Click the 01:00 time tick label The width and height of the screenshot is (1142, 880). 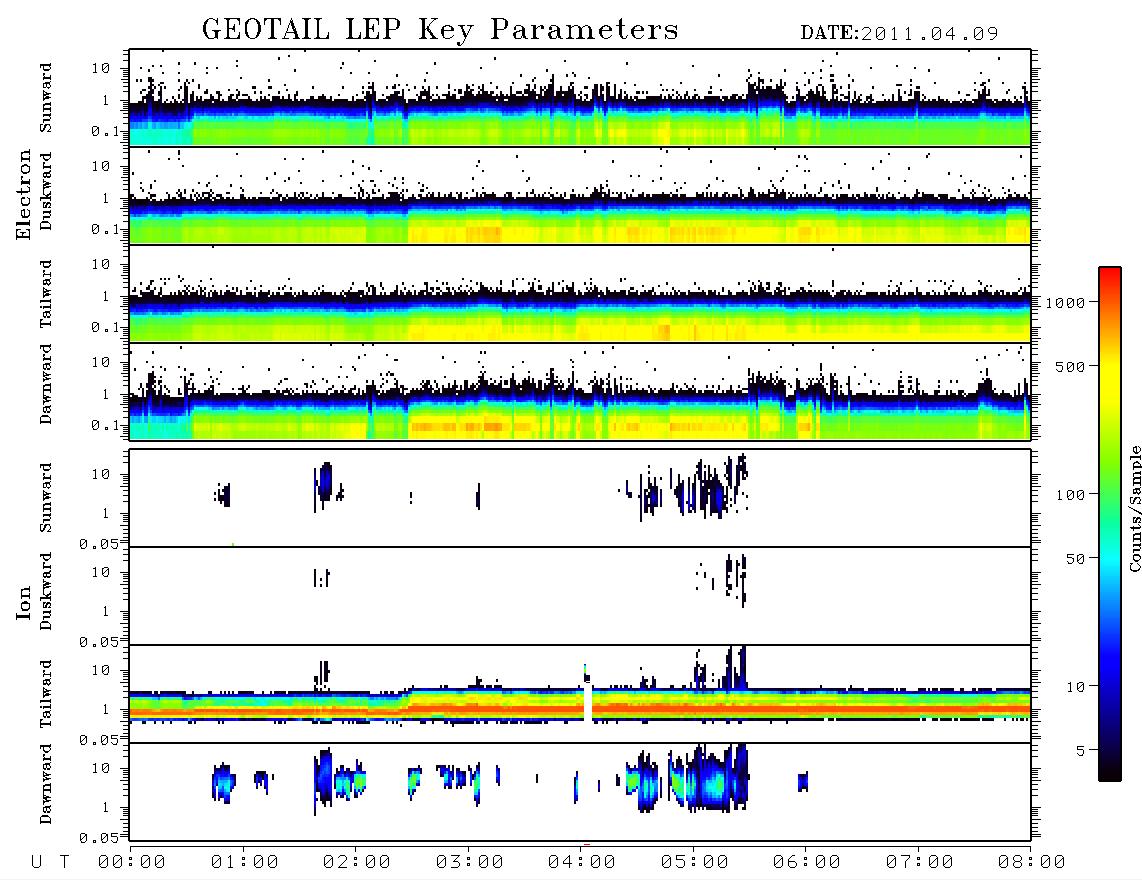tap(245, 863)
